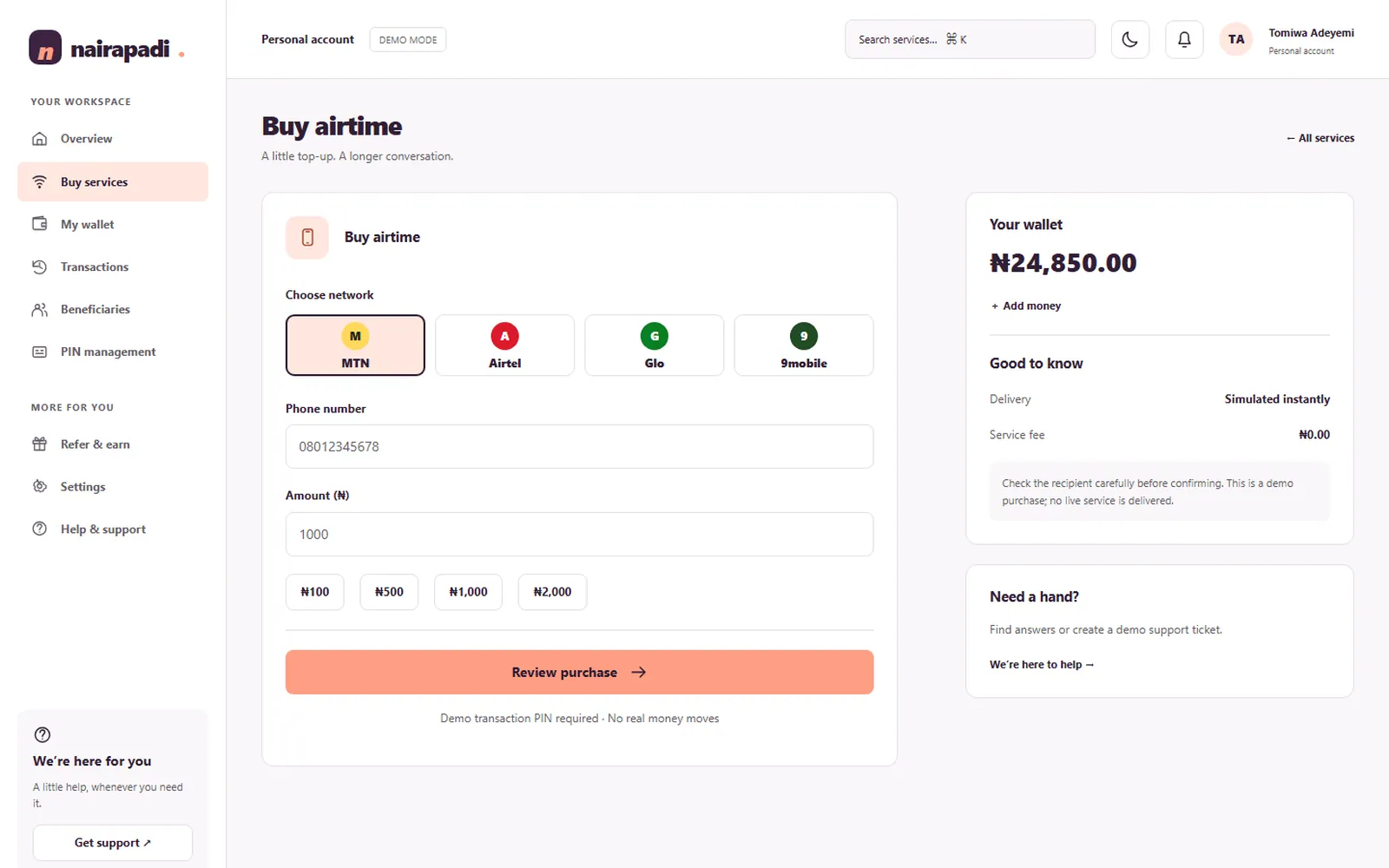The width and height of the screenshot is (1389, 868).
Task: Open PIN management page
Action: tap(113, 352)
